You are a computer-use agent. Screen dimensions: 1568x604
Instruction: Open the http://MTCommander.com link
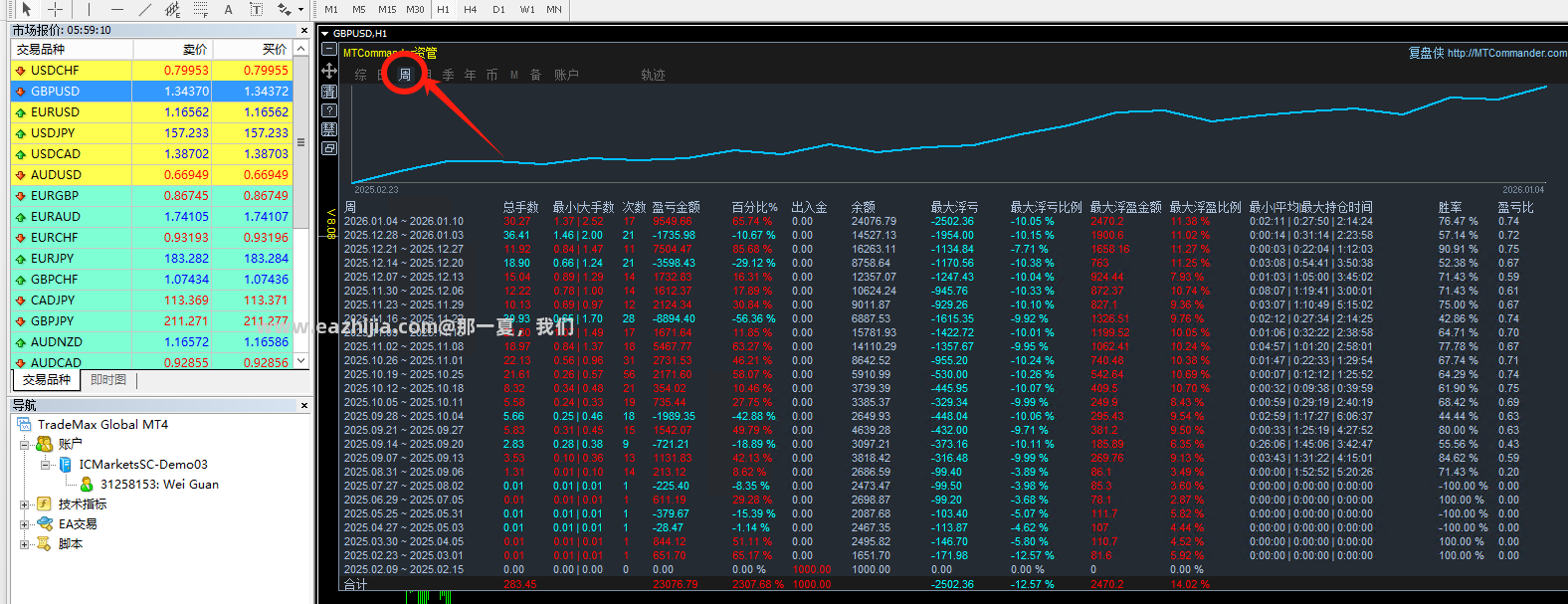[1507, 53]
